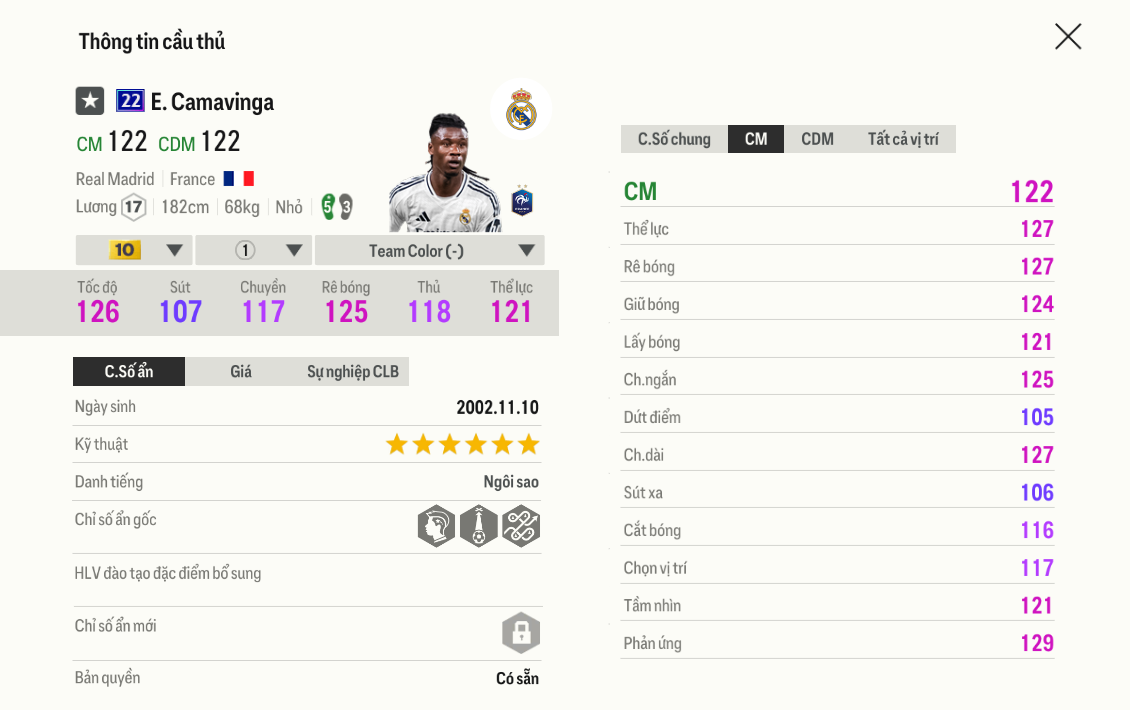Click the Phản ứng stat row showing 129
The image size is (1130, 710).
pos(837,642)
